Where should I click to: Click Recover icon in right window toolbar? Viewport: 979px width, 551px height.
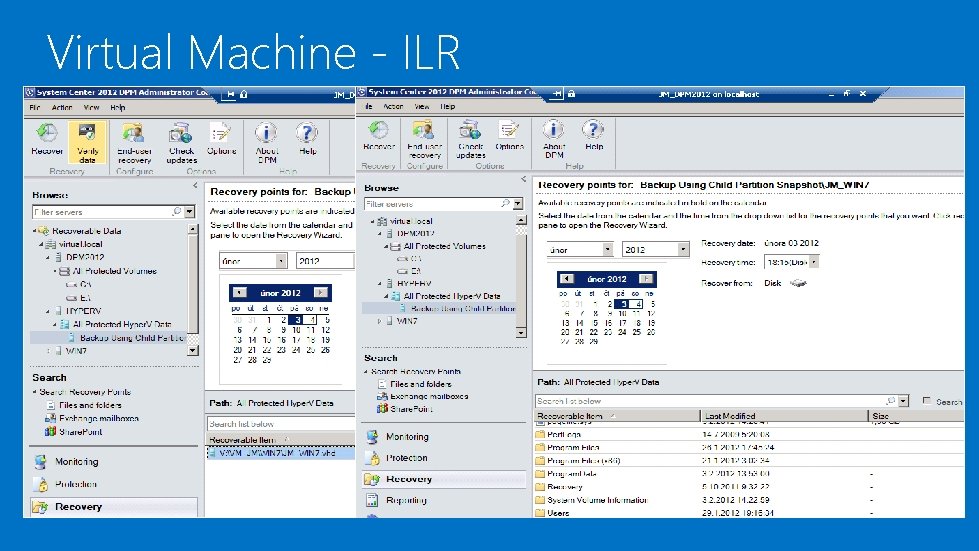point(378,135)
